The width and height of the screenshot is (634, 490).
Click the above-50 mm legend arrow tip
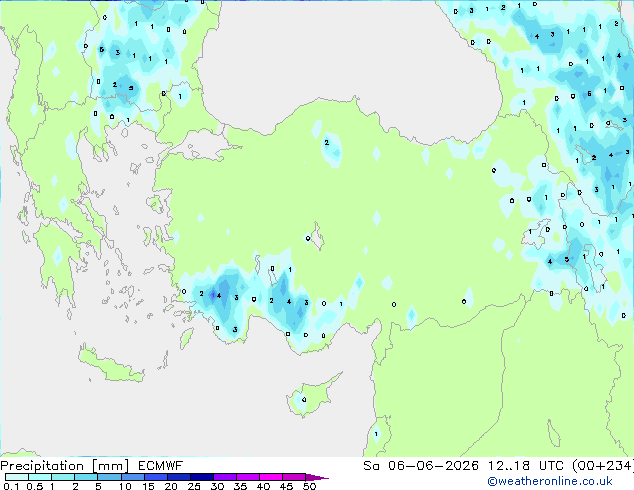(317, 477)
